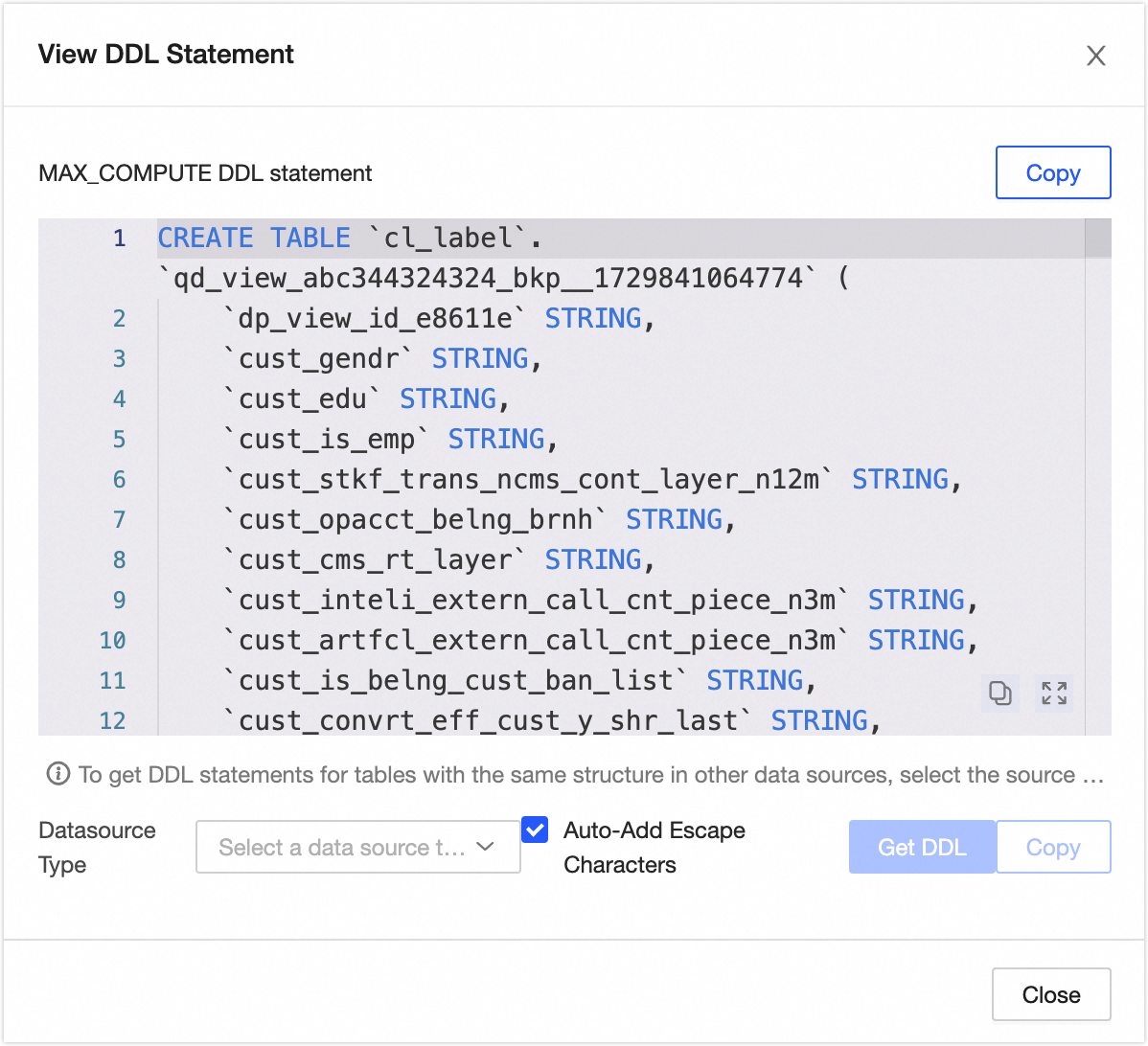This screenshot has height=1046, width=1148.
Task: Toggle Auto-Add Escape Characters checkbox
Action: 535,830
